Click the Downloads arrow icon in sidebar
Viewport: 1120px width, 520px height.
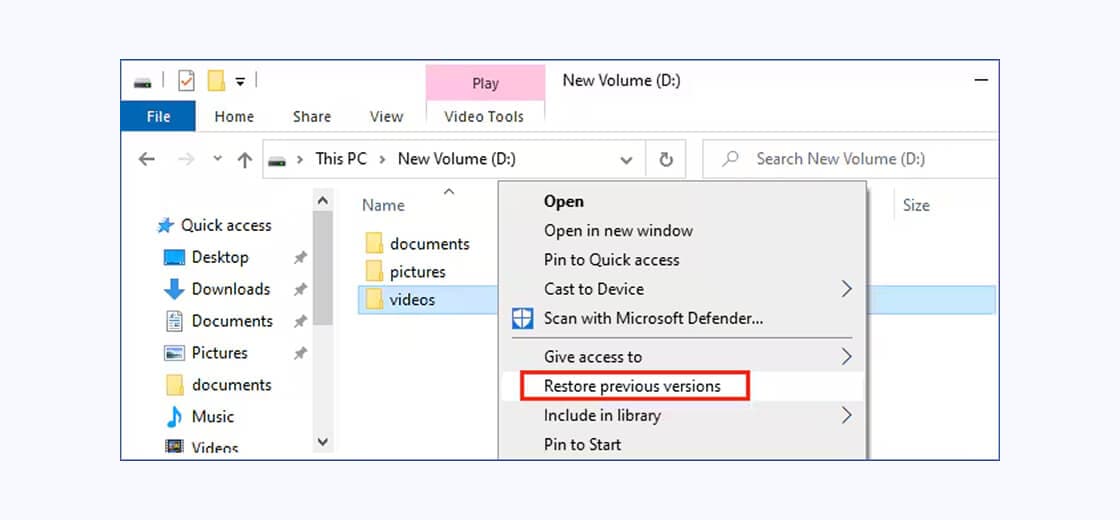coord(174,289)
